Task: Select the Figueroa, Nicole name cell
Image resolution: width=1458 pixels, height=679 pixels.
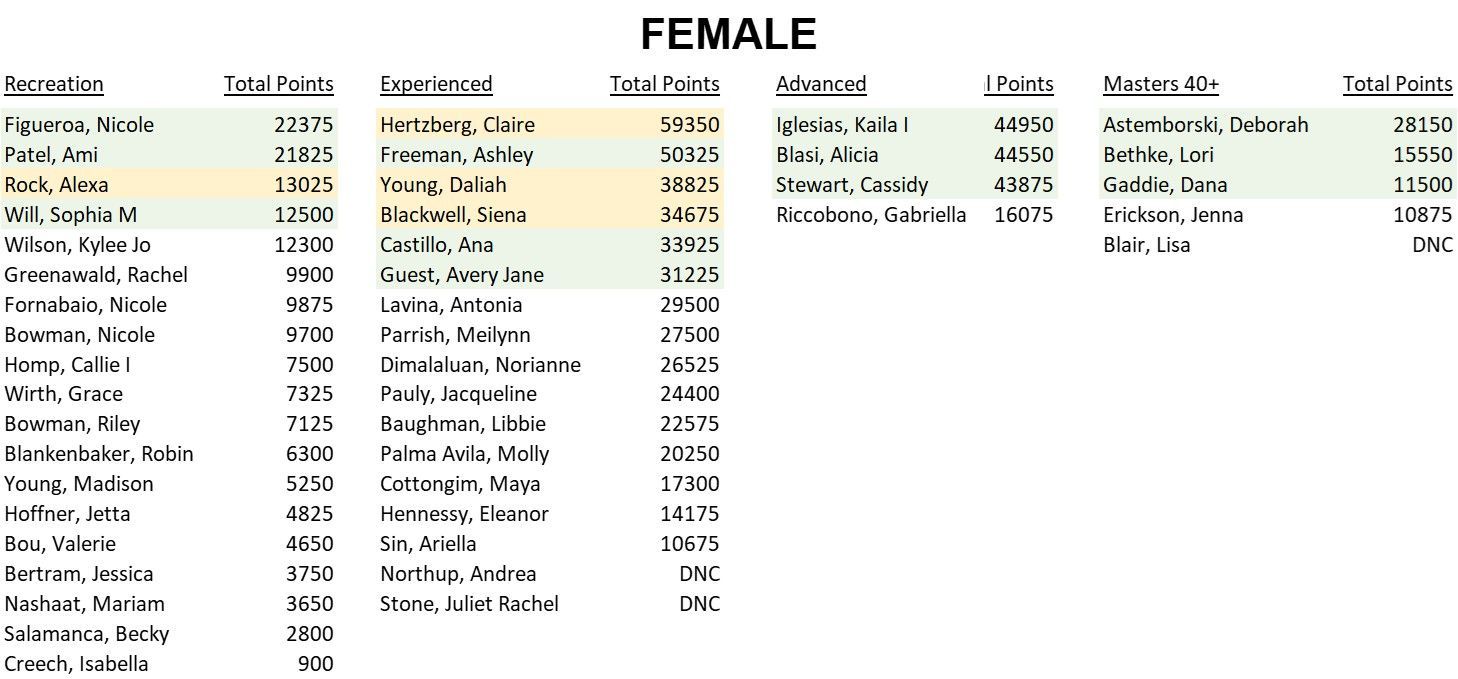Action: [x=79, y=125]
